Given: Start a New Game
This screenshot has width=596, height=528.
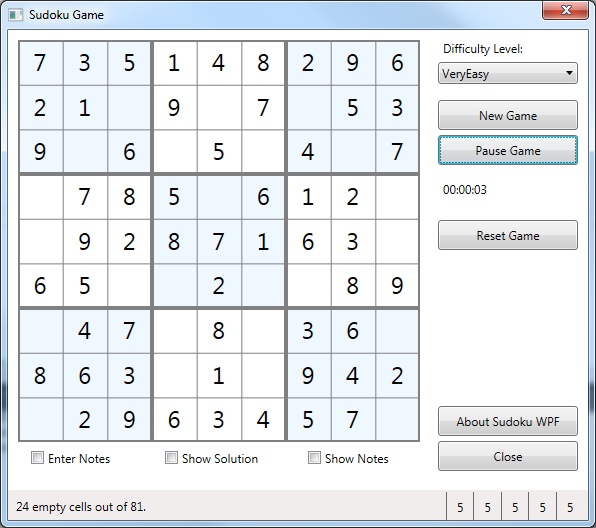Looking at the screenshot, I should (x=508, y=115).
